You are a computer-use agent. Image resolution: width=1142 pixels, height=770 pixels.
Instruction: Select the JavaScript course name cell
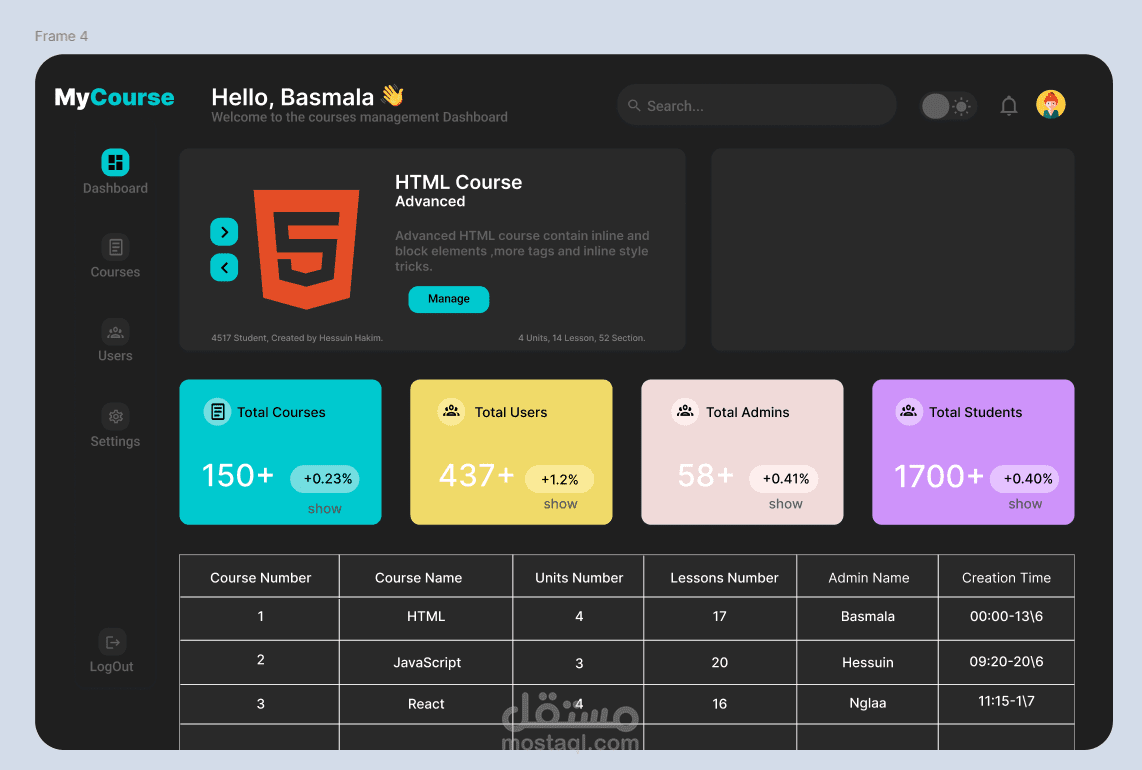426,662
